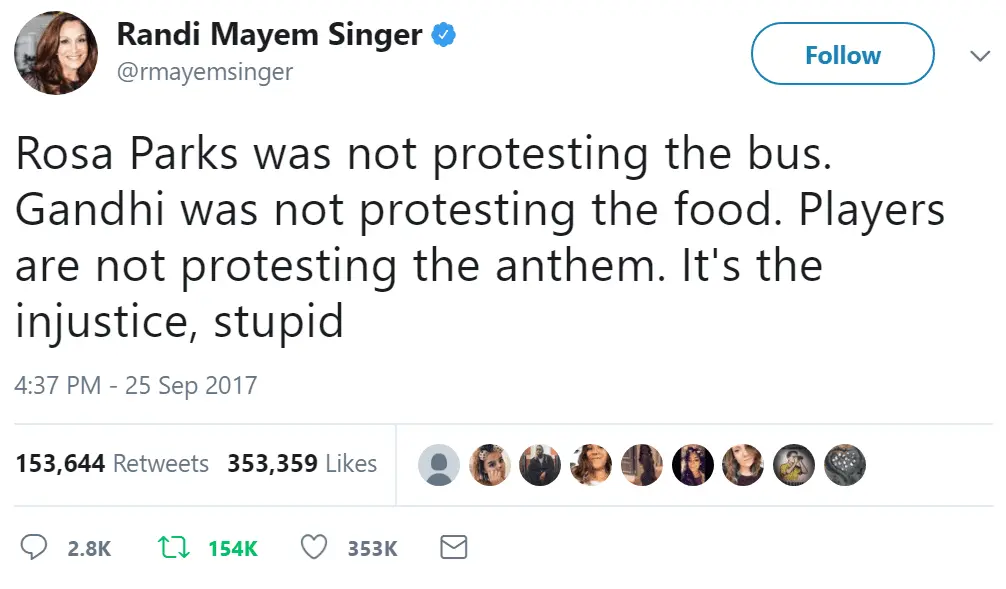
Task: Click the 353K like count
Action: pos(372,548)
